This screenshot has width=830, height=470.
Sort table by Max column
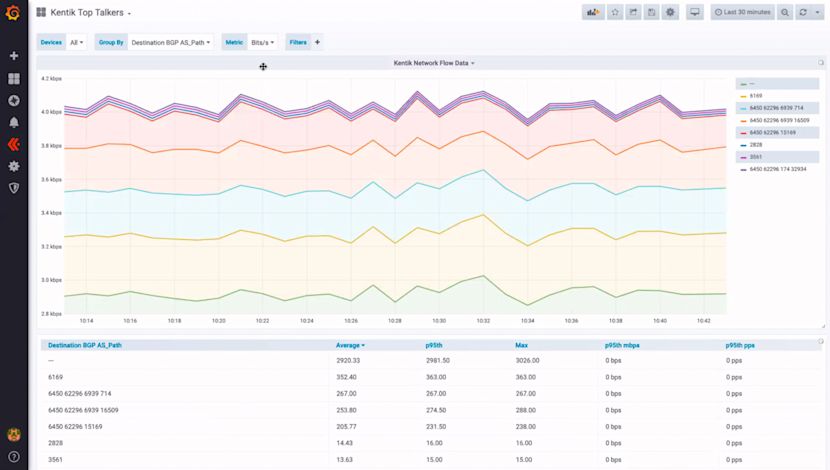(521, 345)
